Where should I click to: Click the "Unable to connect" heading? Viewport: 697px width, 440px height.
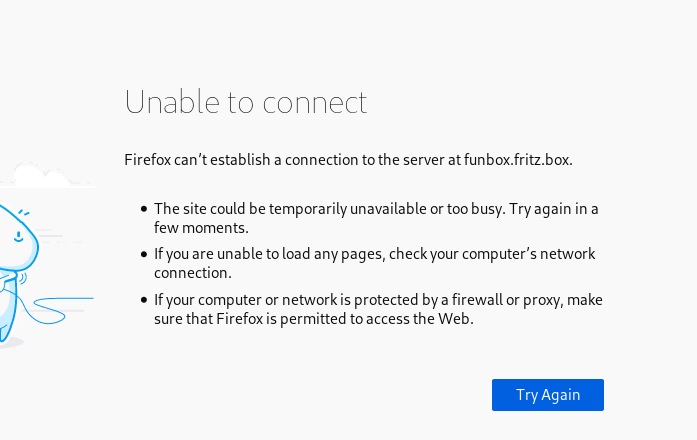(x=245, y=102)
